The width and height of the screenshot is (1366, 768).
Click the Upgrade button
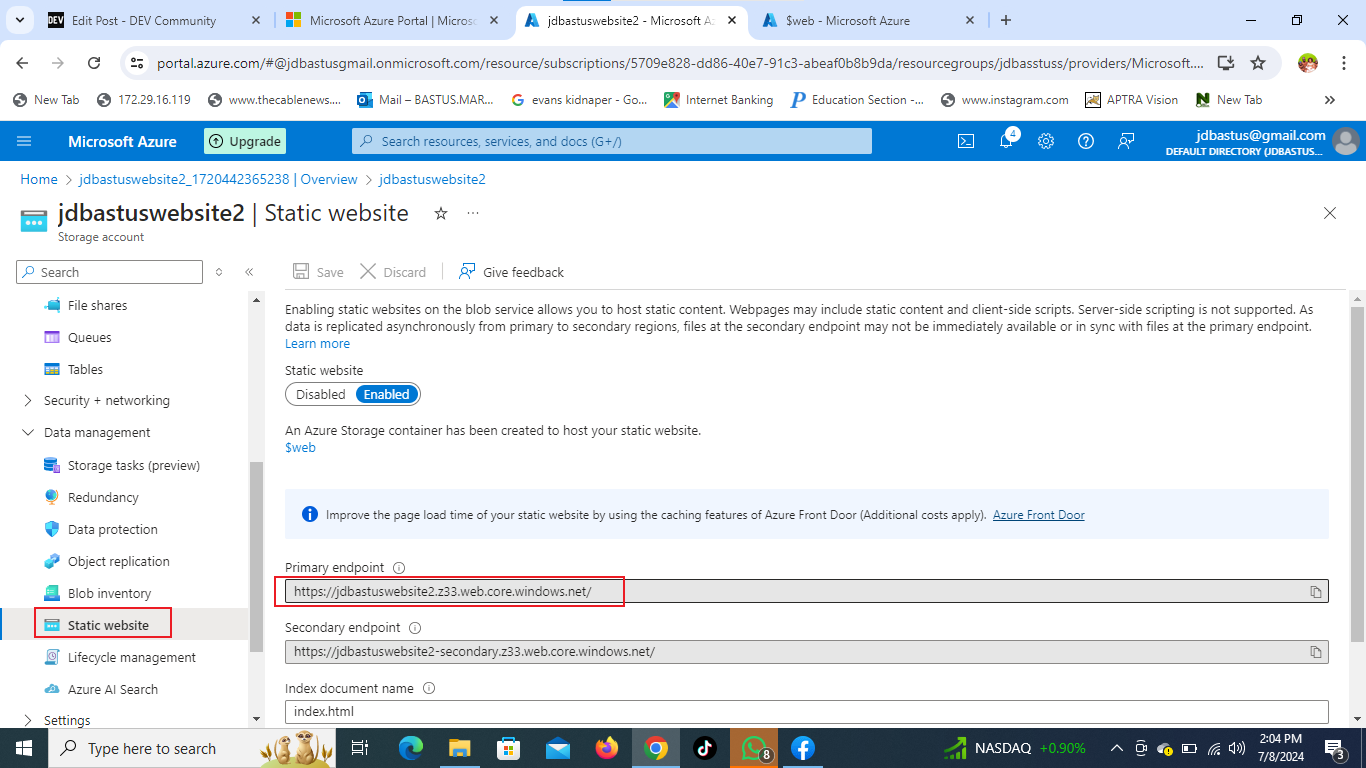(245, 141)
